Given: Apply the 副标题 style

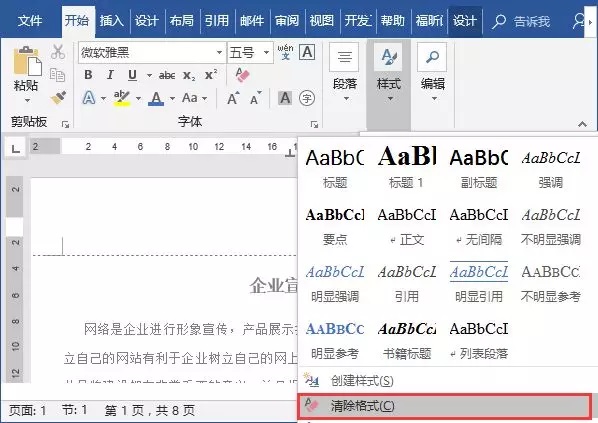Looking at the screenshot, I should pos(479,167).
